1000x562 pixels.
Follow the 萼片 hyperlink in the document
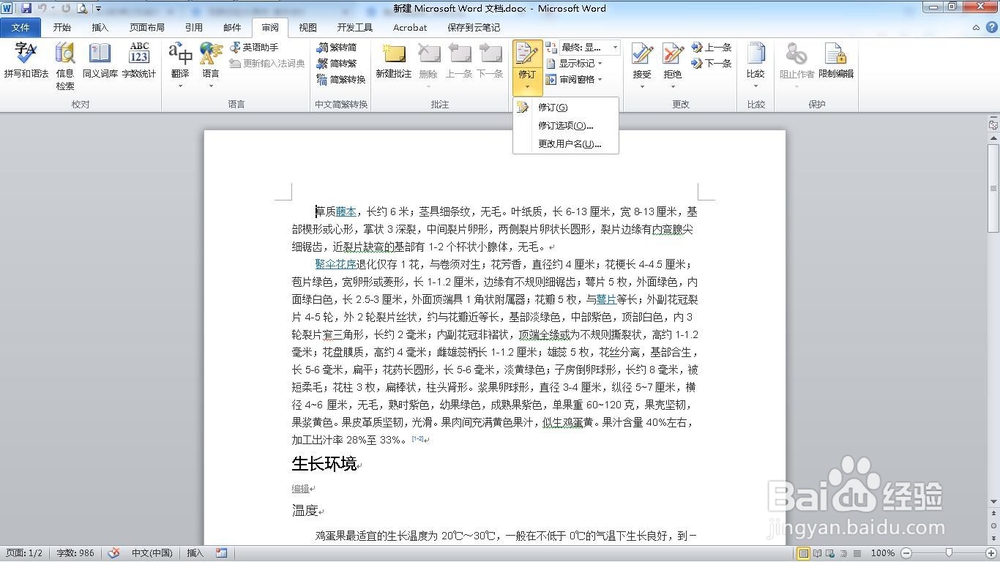click(606, 299)
